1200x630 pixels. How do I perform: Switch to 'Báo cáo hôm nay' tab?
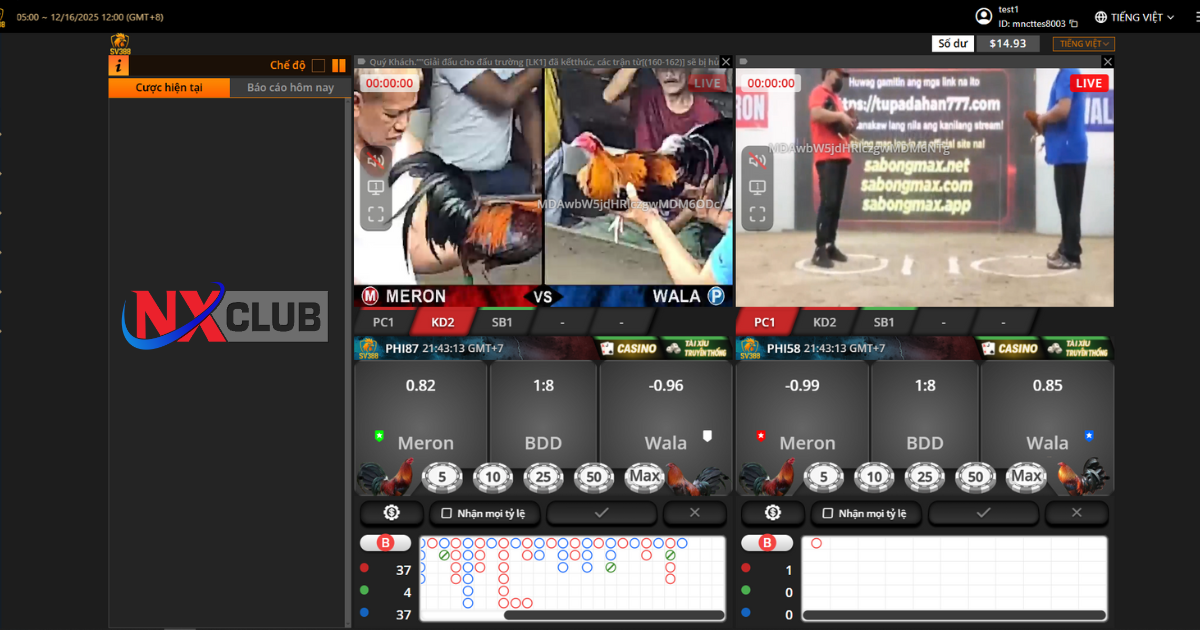[x=290, y=88]
